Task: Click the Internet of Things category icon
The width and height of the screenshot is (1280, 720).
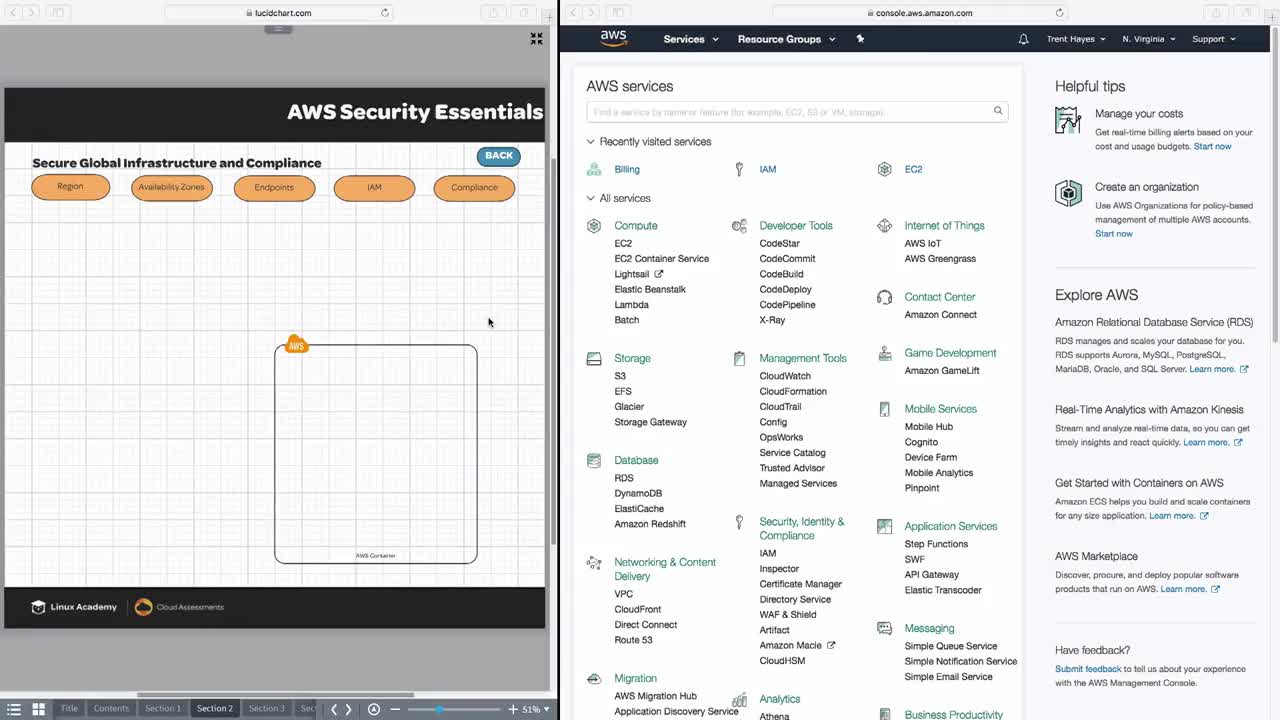Action: (x=884, y=226)
